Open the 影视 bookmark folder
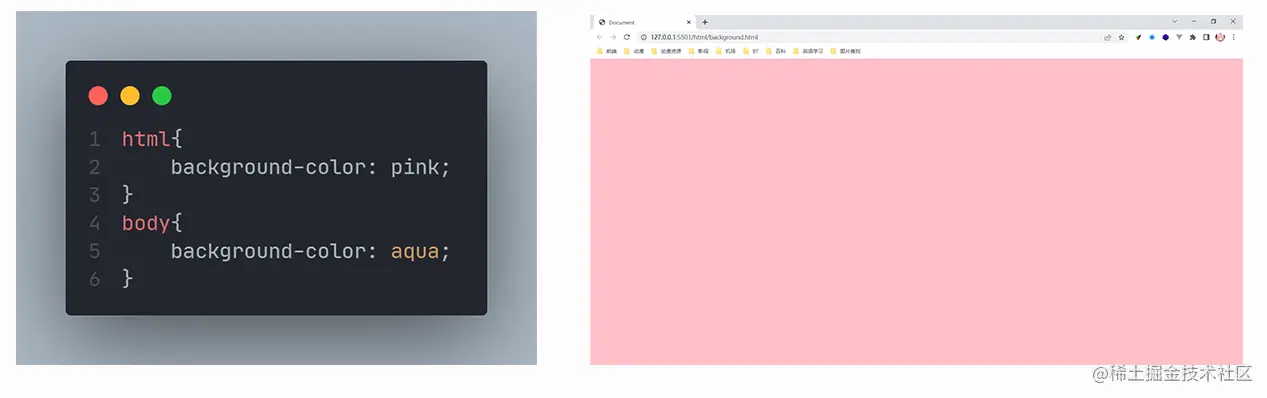Viewport: 1267px width, 398px height. coord(699,51)
